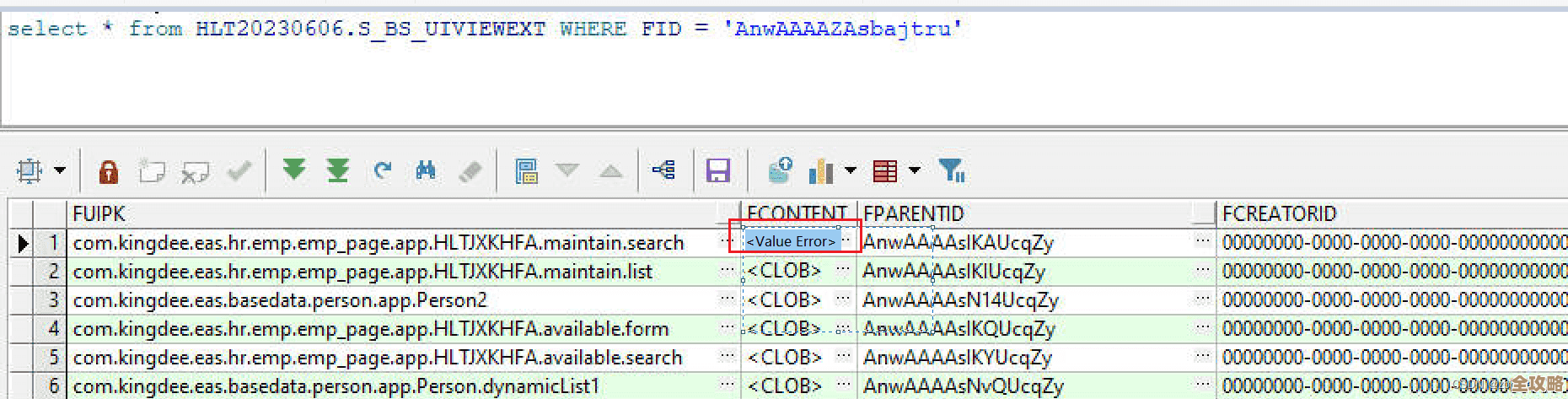Screen dimensions: 1568x399
Task: Open CLOB ellipsis button in row 2
Action: [843, 271]
